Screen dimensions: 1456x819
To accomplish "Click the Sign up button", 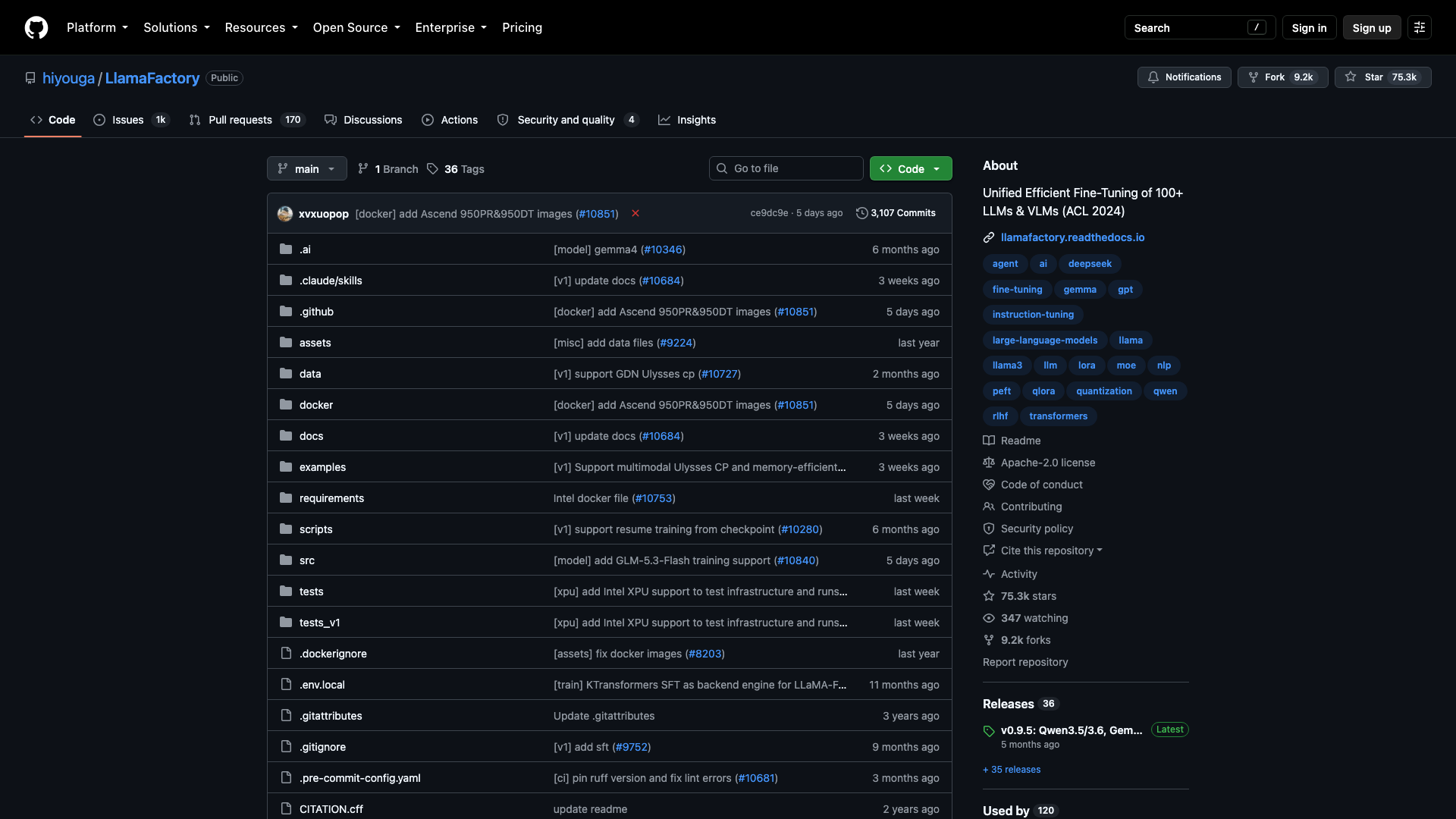I will (1372, 27).
